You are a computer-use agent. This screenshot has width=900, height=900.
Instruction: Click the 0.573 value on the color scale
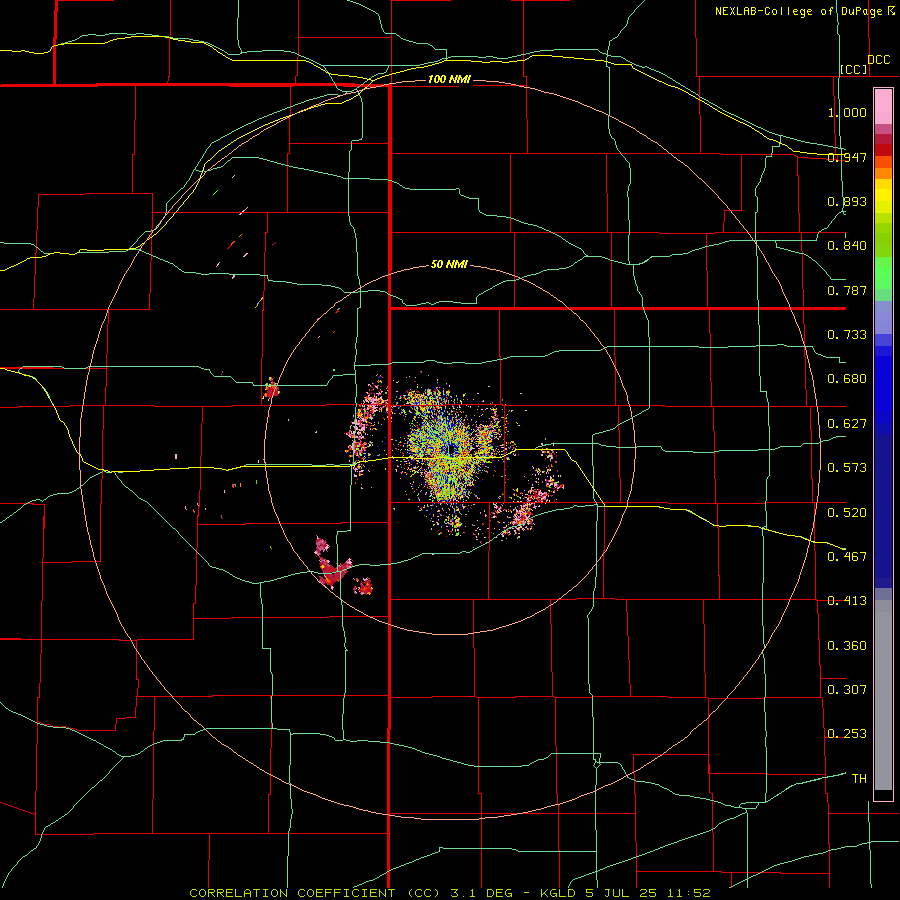click(x=847, y=468)
